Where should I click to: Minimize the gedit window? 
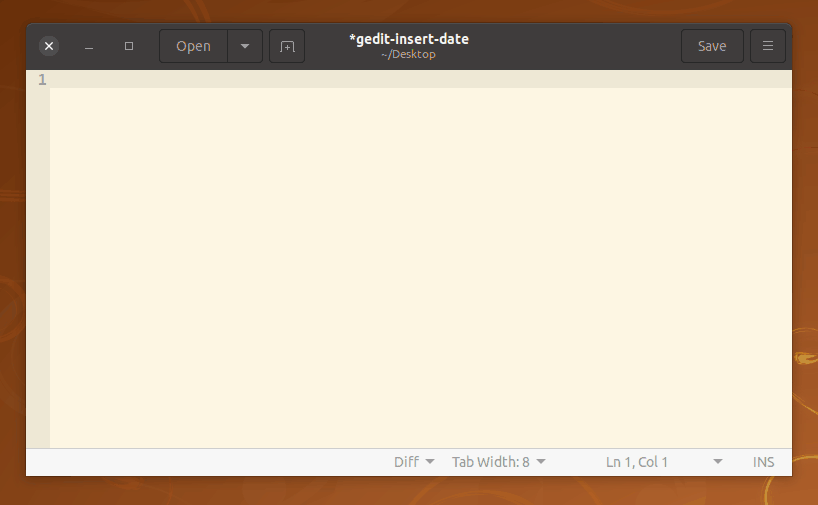click(89, 46)
